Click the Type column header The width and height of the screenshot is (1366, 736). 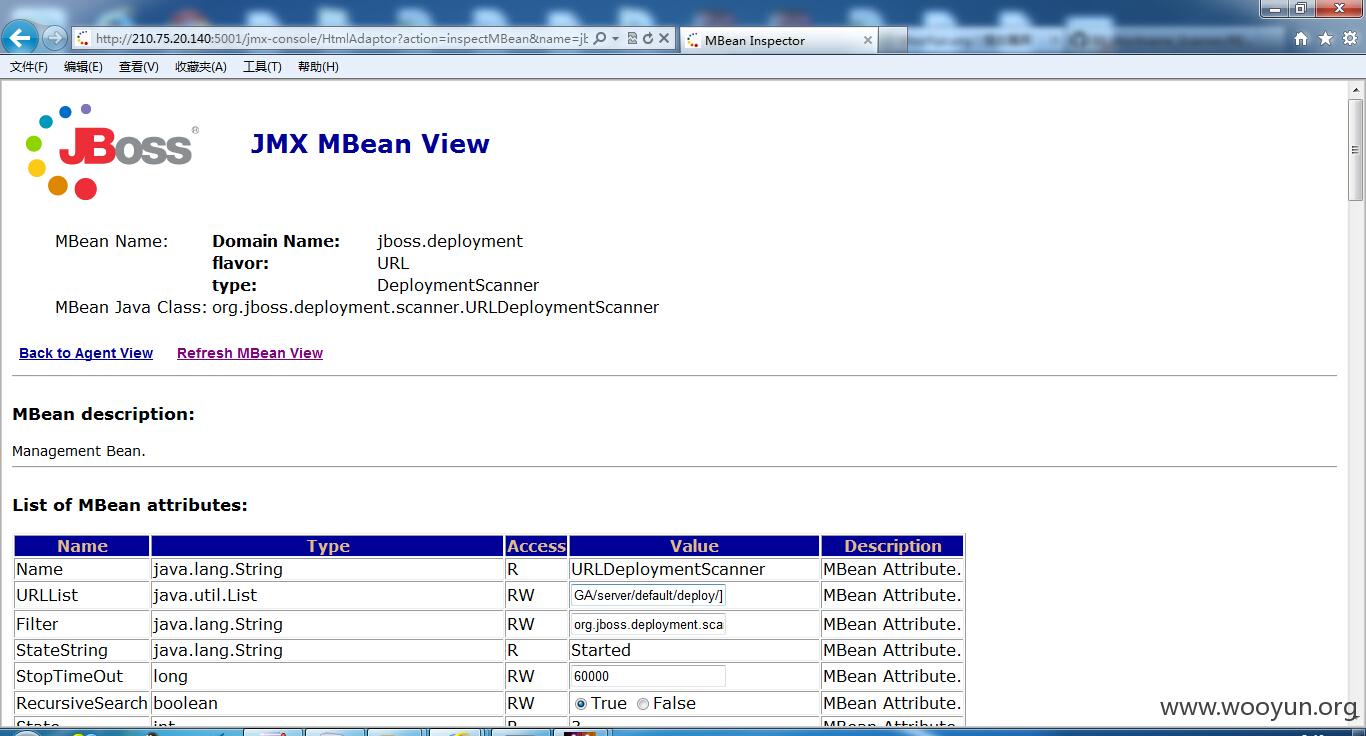328,546
